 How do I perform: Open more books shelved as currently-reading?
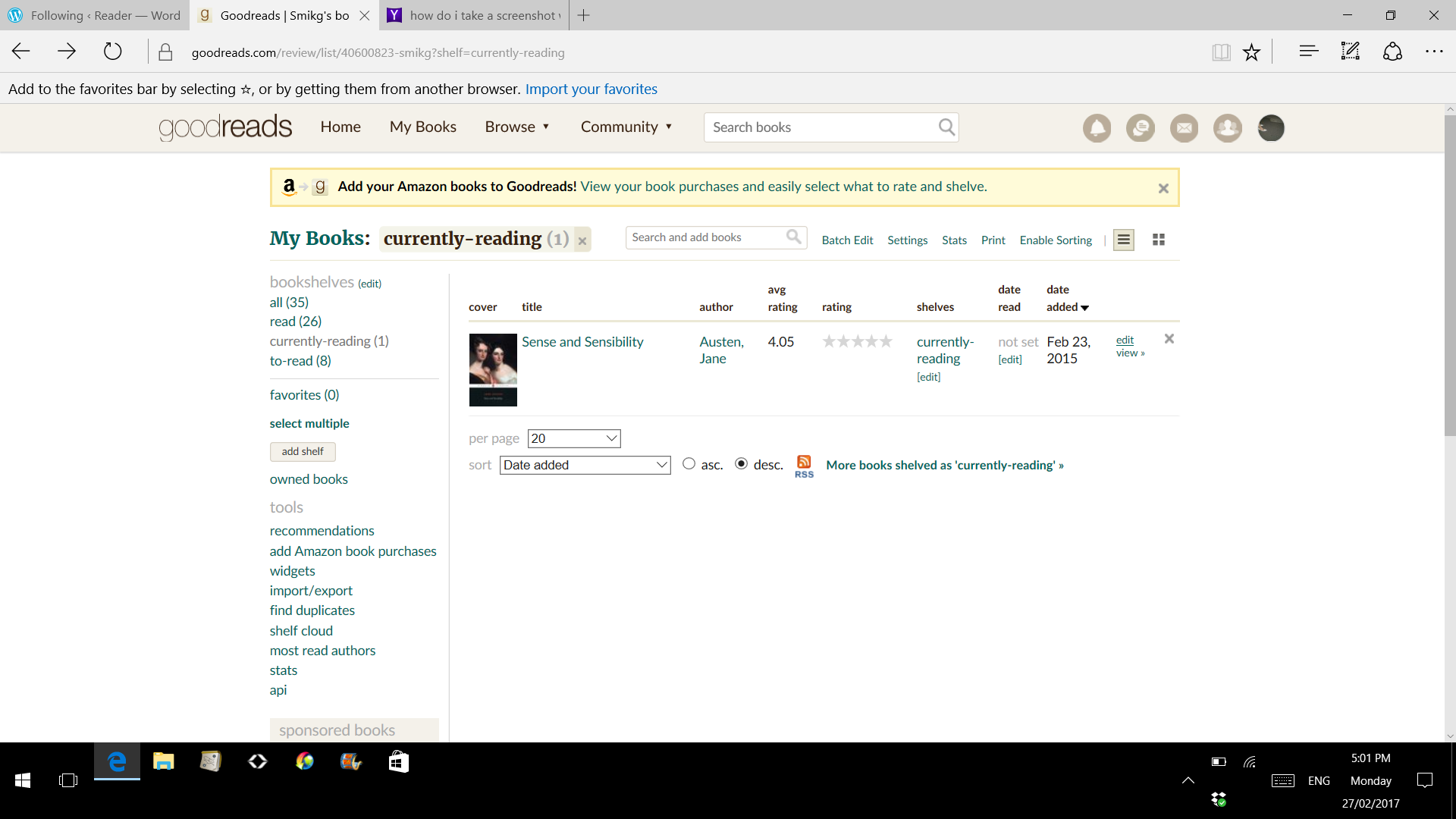(943, 465)
